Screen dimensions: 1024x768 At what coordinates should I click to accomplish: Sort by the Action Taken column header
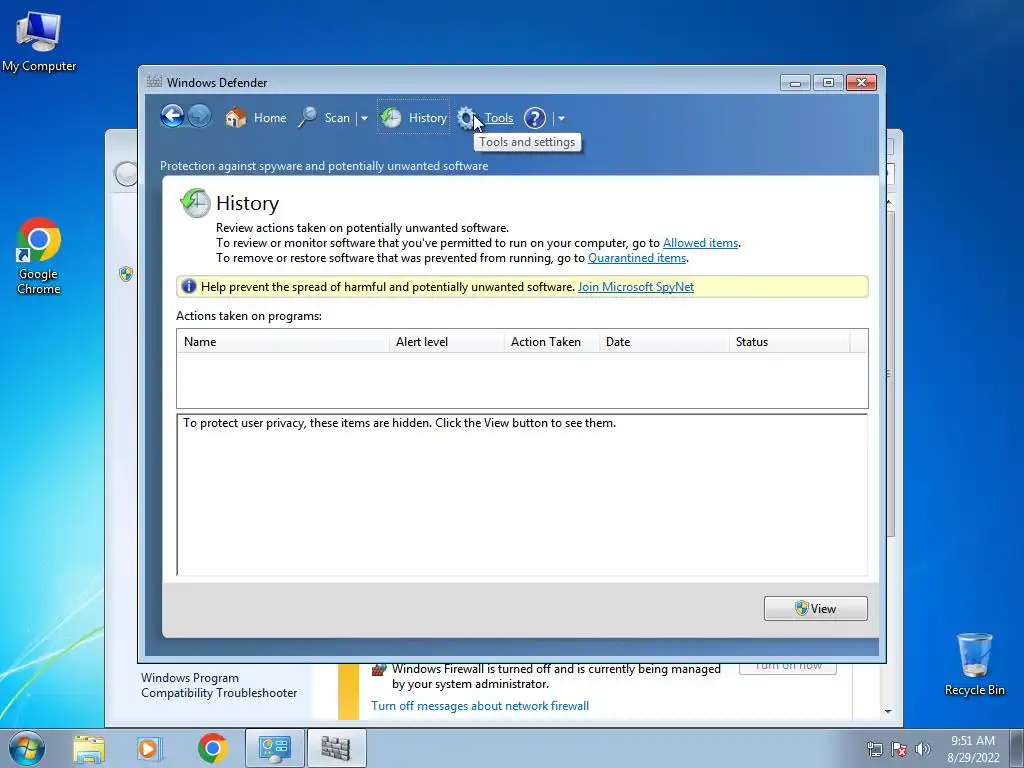click(552, 342)
